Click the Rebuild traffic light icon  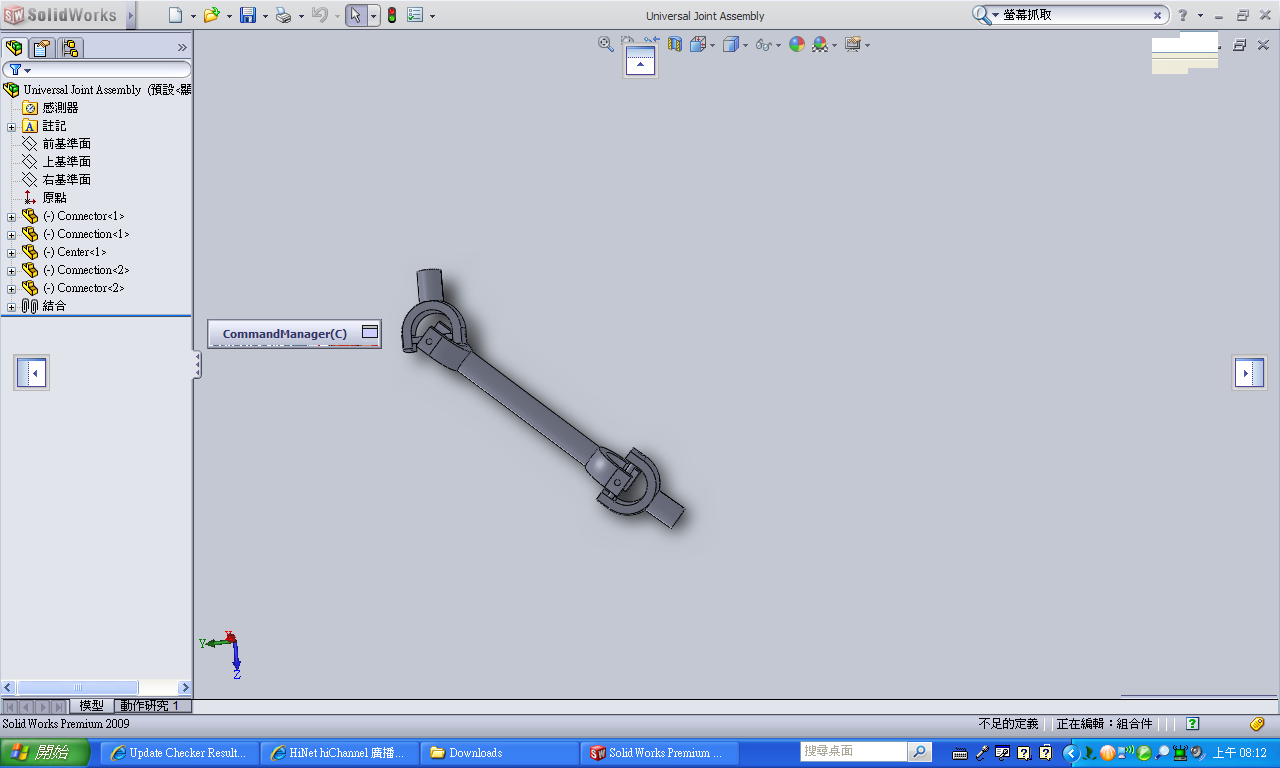[x=392, y=15]
